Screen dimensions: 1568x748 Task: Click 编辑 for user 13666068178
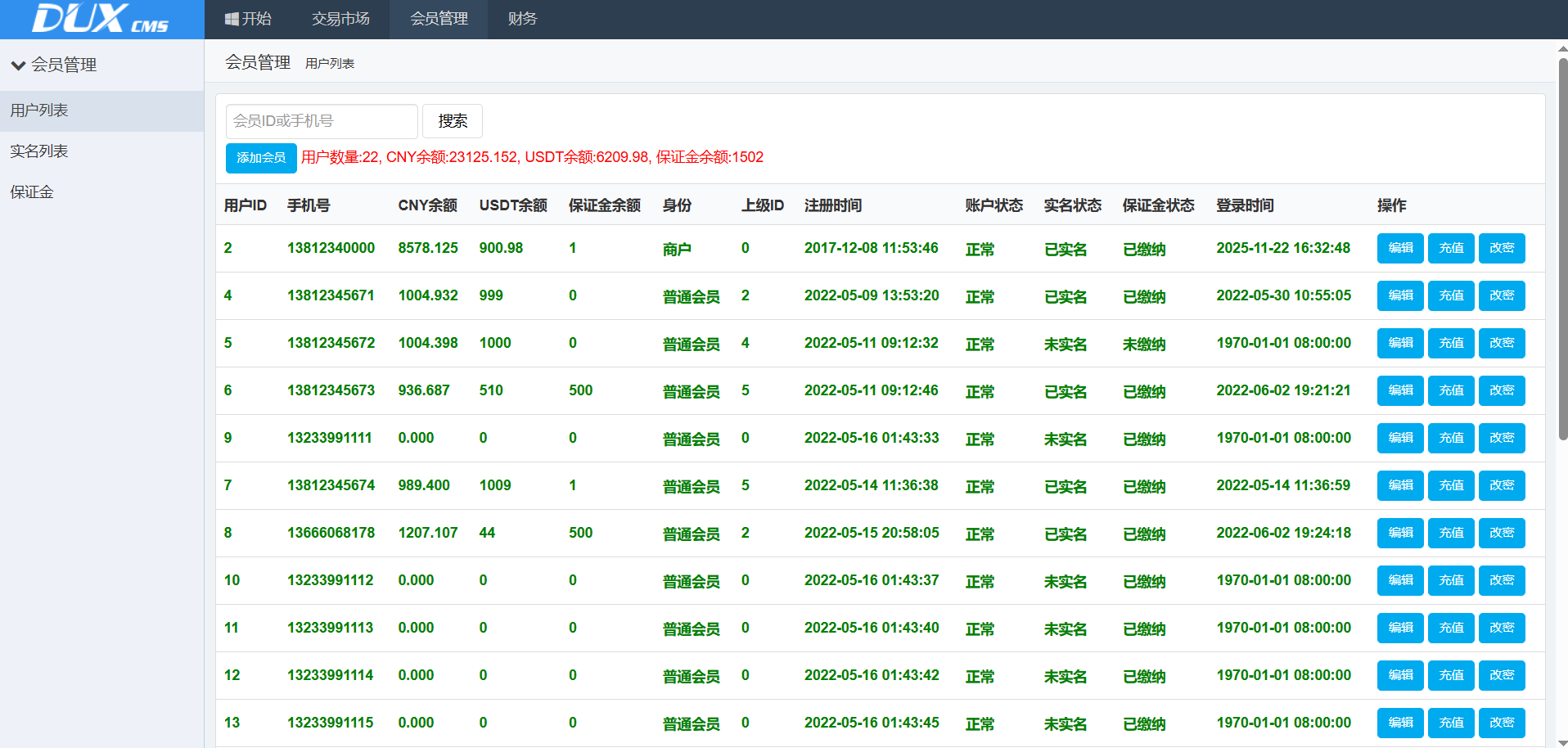(x=1400, y=533)
